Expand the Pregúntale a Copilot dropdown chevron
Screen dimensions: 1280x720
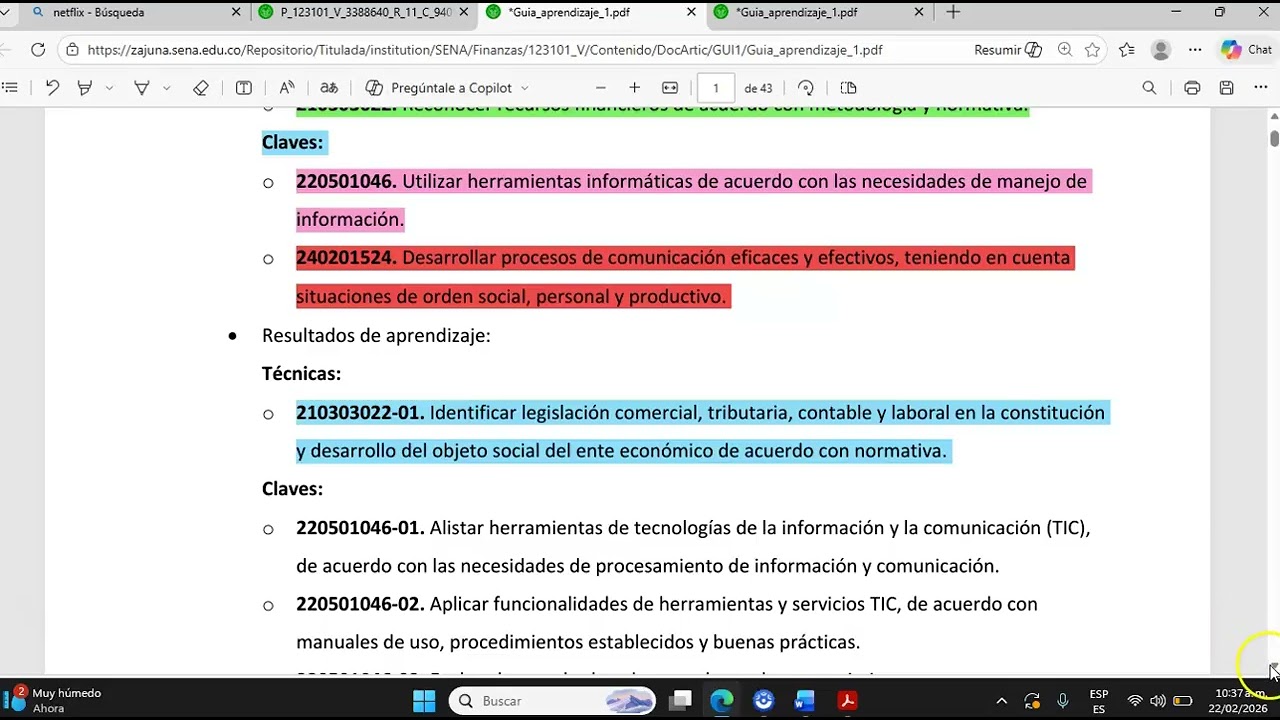(525, 88)
